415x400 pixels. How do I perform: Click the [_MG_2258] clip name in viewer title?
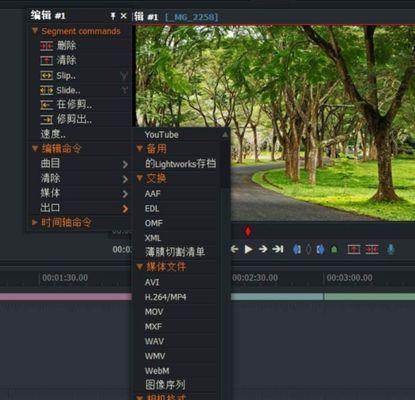pyautogui.click(x=192, y=17)
